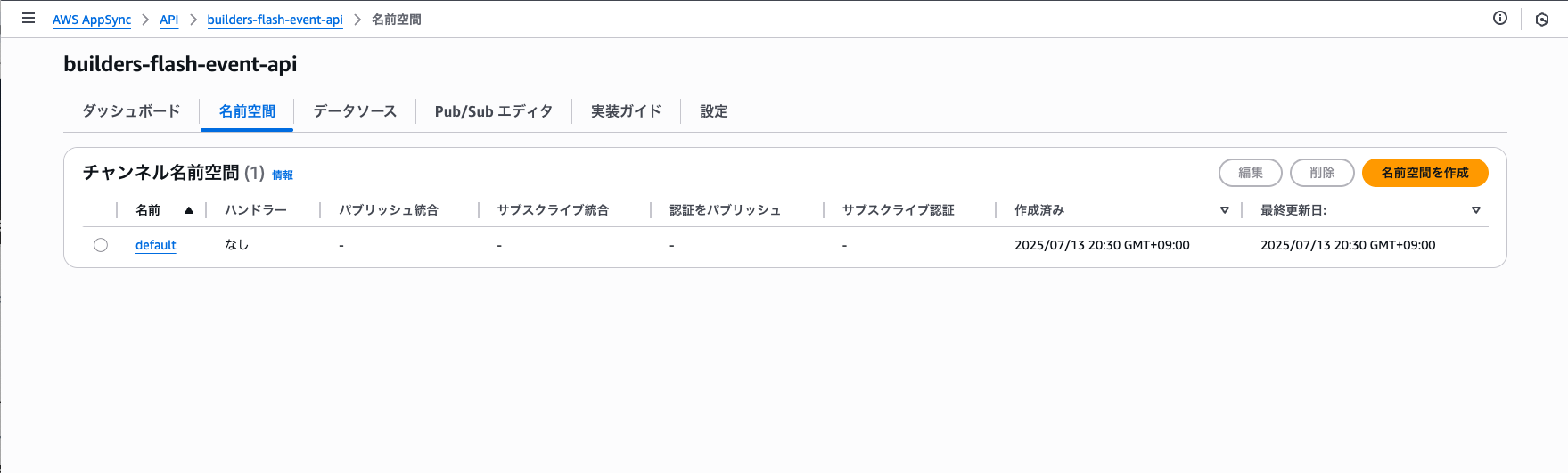Sort by 最終更新日 column arrow
This screenshot has width=1568, height=473.
1475,210
